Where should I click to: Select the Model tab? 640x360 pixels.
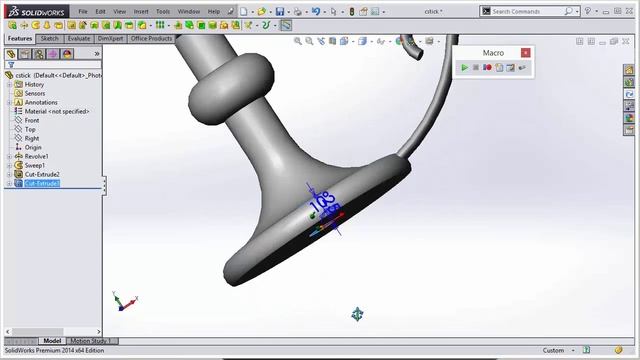(x=52, y=341)
